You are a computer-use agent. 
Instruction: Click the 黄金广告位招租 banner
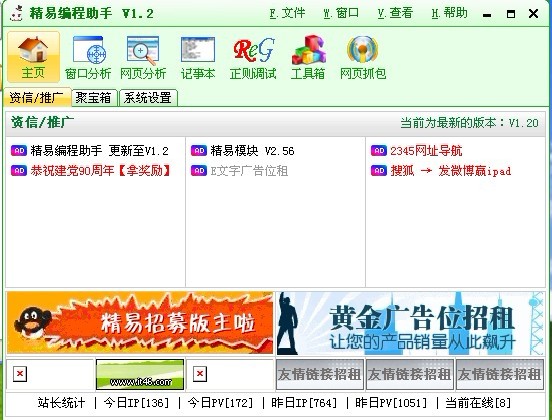click(x=410, y=322)
